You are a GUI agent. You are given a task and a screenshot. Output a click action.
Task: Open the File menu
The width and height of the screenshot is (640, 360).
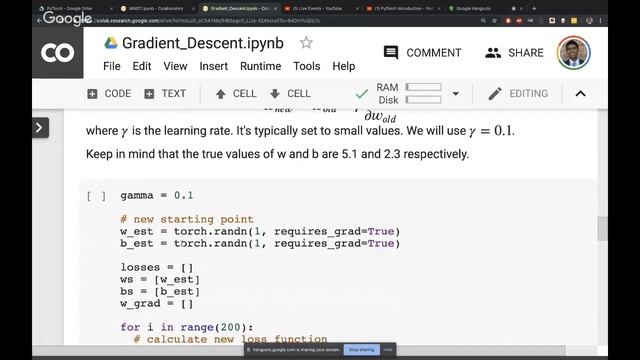click(111, 66)
